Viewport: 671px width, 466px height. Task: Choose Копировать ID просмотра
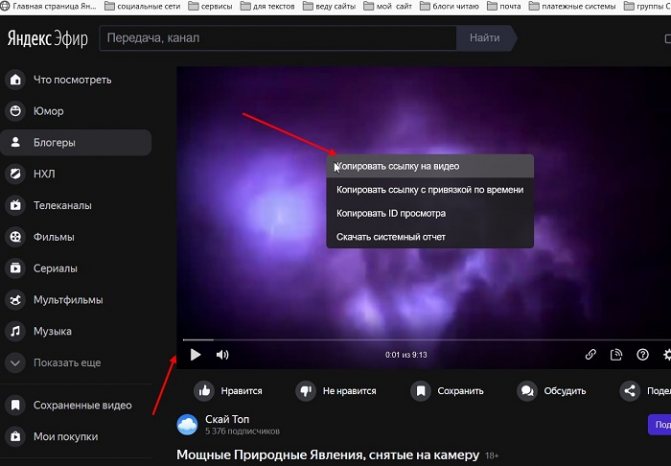pyautogui.click(x=430, y=213)
